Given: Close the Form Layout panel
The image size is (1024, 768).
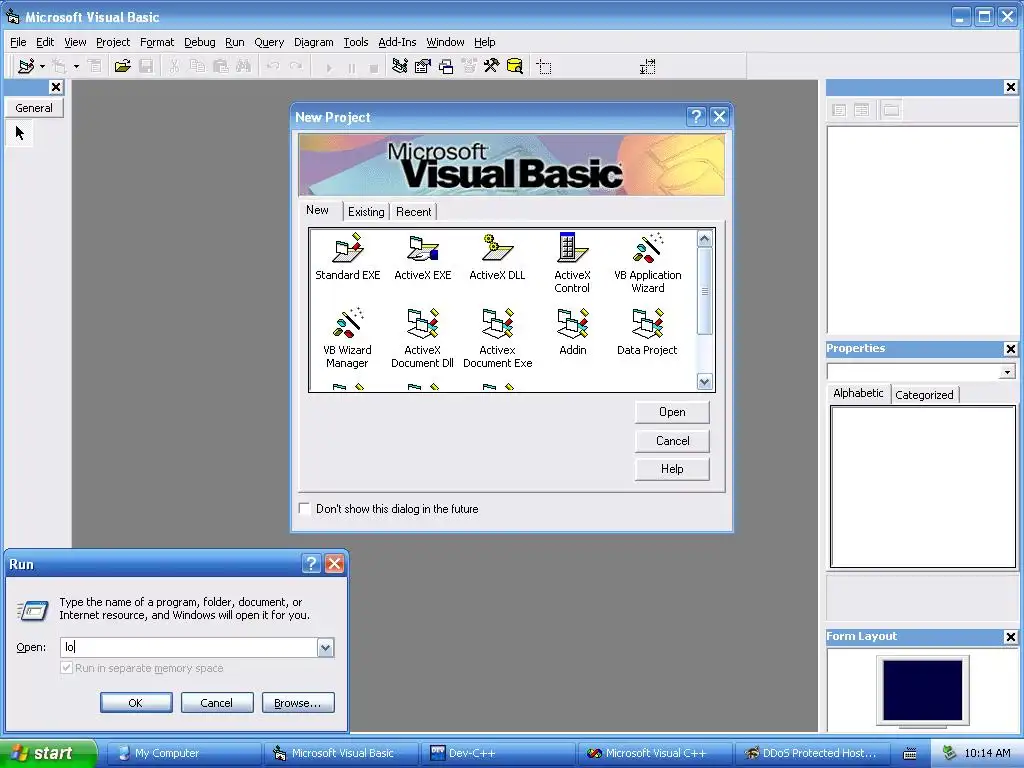Looking at the screenshot, I should click(1010, 637).
